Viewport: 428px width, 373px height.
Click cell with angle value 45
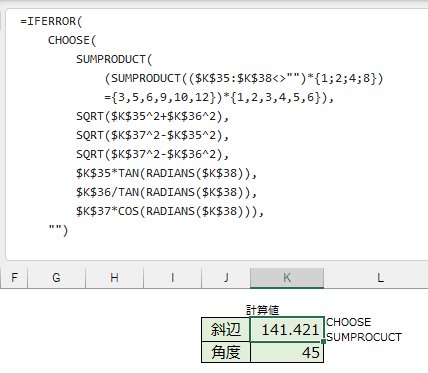[287, 352]
